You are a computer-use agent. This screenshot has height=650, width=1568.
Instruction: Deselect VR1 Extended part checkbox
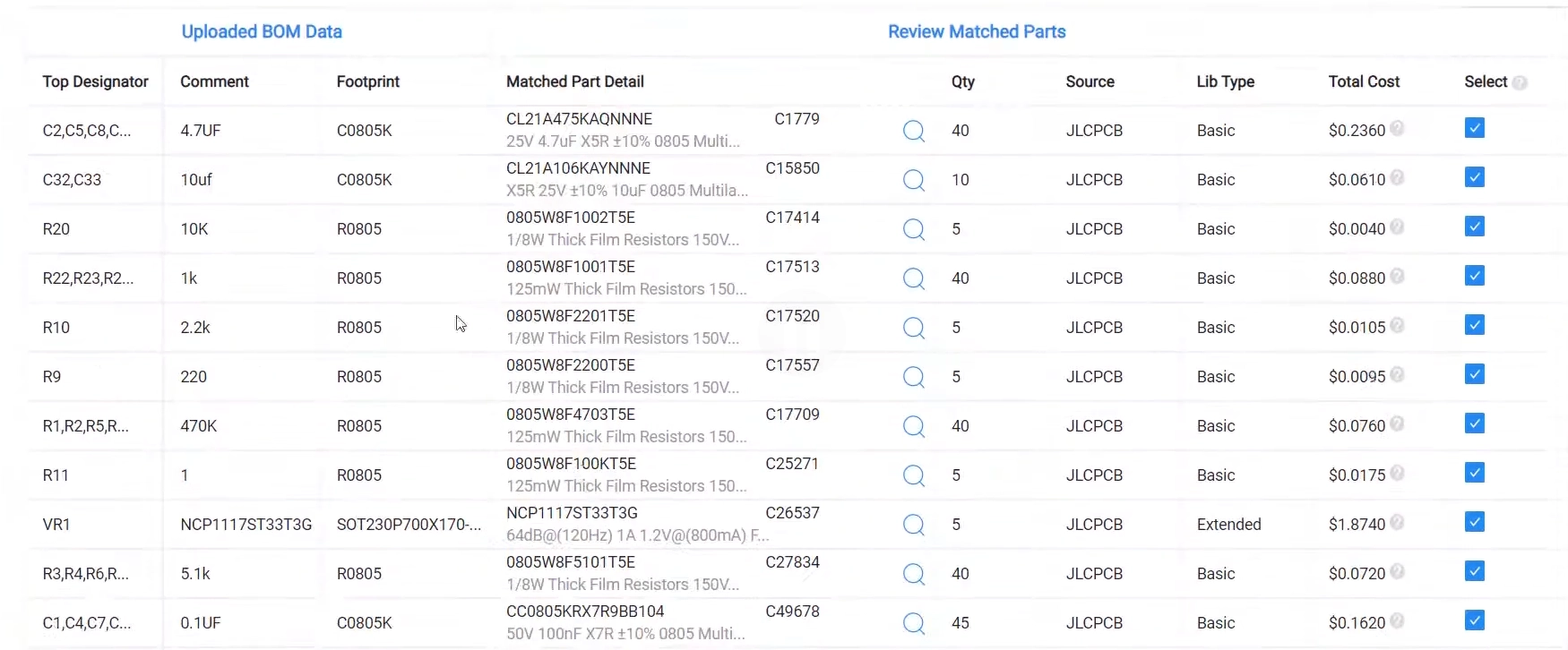point(1475,522)
